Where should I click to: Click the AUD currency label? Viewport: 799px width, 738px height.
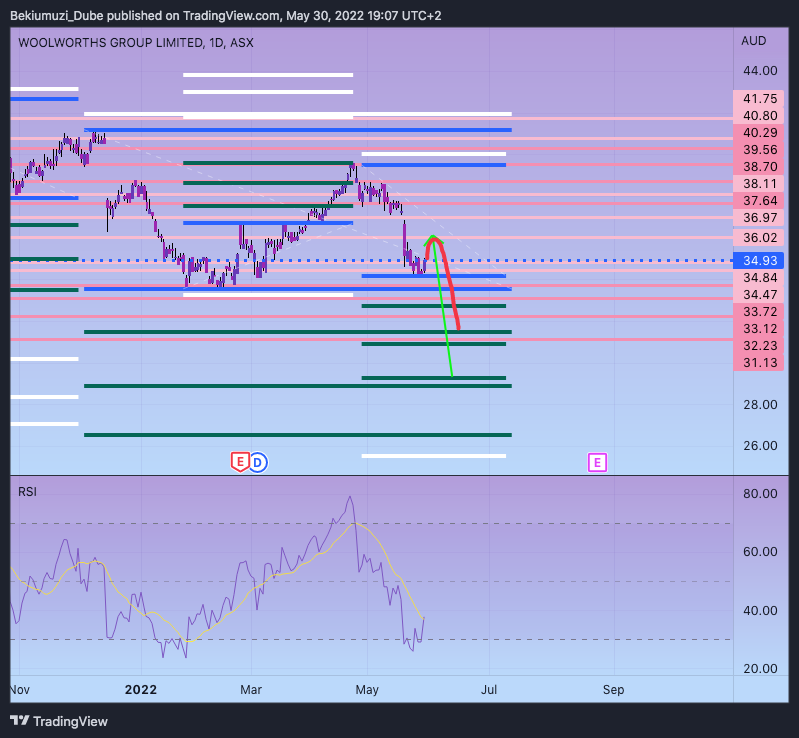coord(754,41)
